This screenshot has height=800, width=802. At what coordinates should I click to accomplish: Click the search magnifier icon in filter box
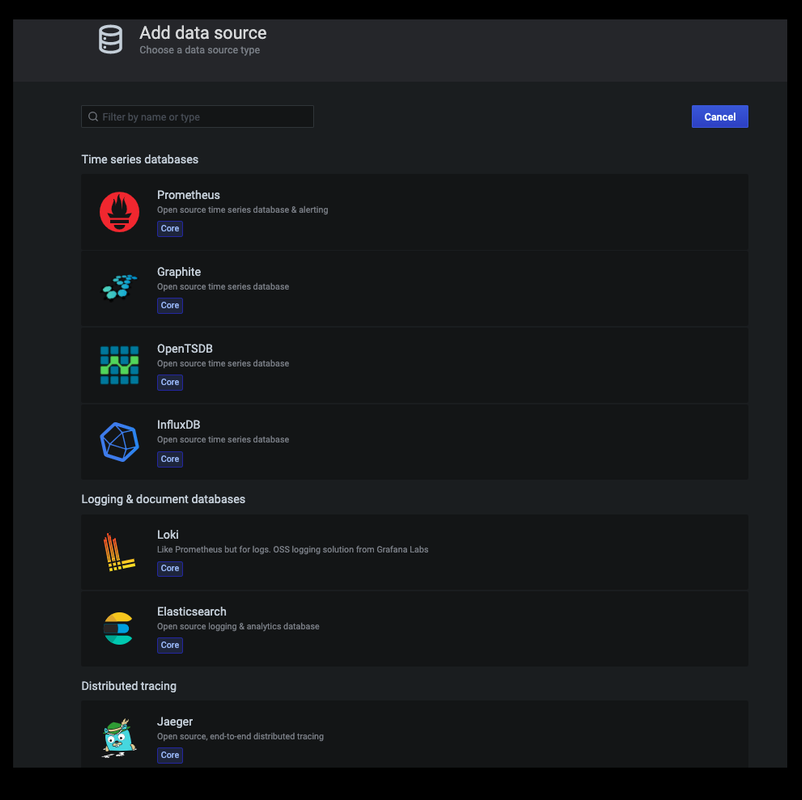pos(93,117)
